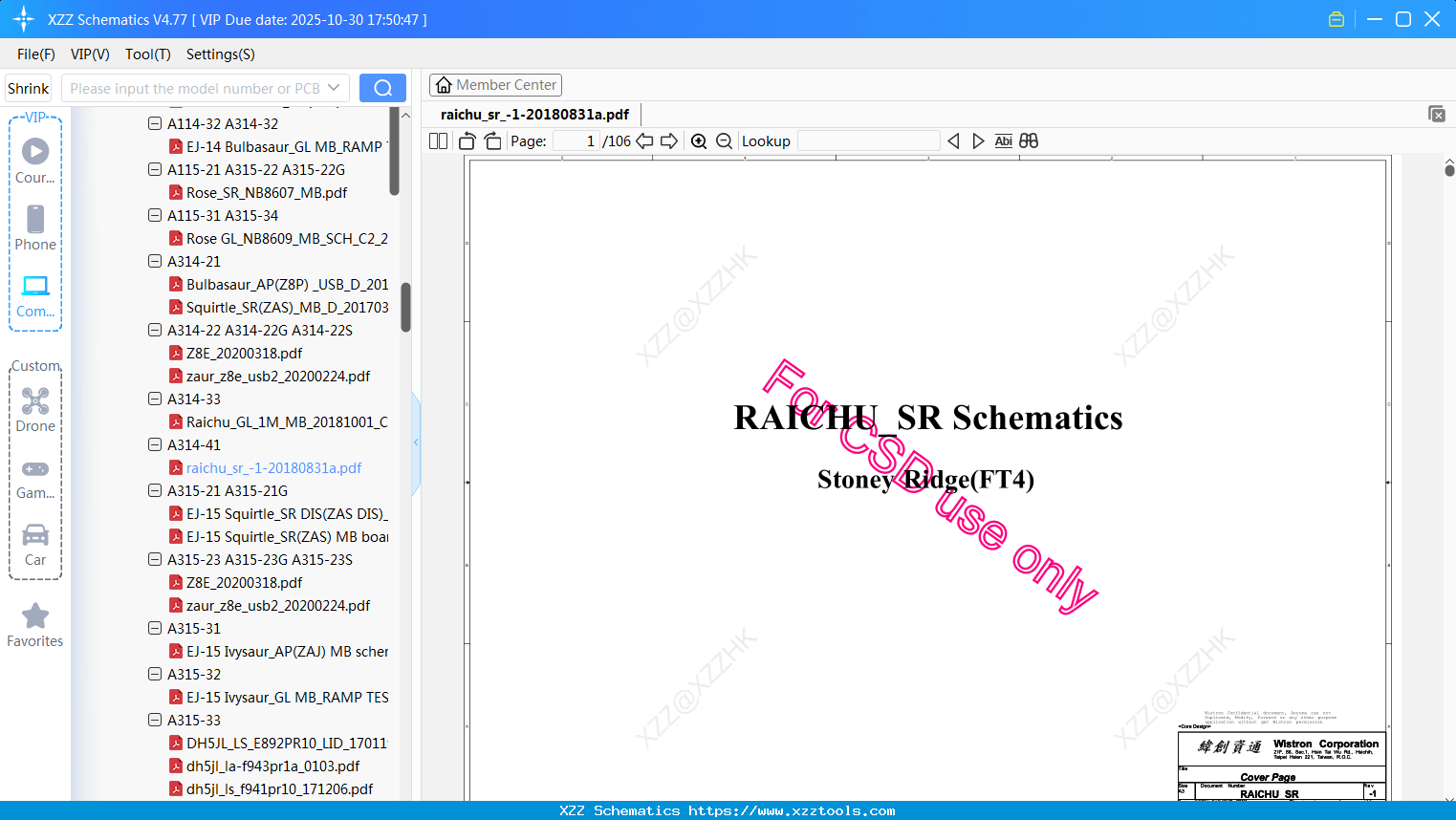The height and width of the screenshot is (820, 1456).
Task: Open the Drone schematics category
Action: coord(35,410)
